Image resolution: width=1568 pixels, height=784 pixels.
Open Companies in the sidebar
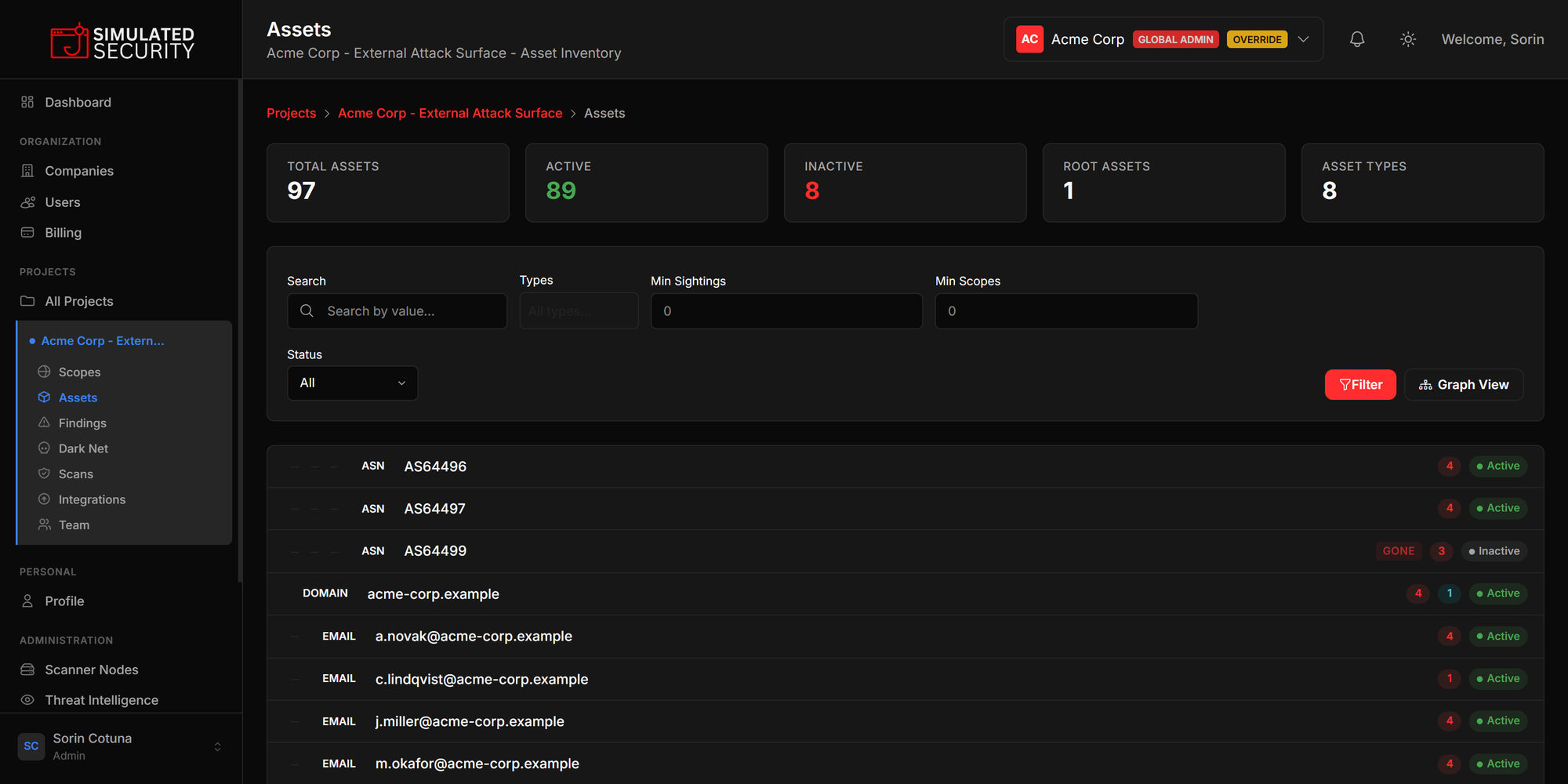tap(79, 171)
